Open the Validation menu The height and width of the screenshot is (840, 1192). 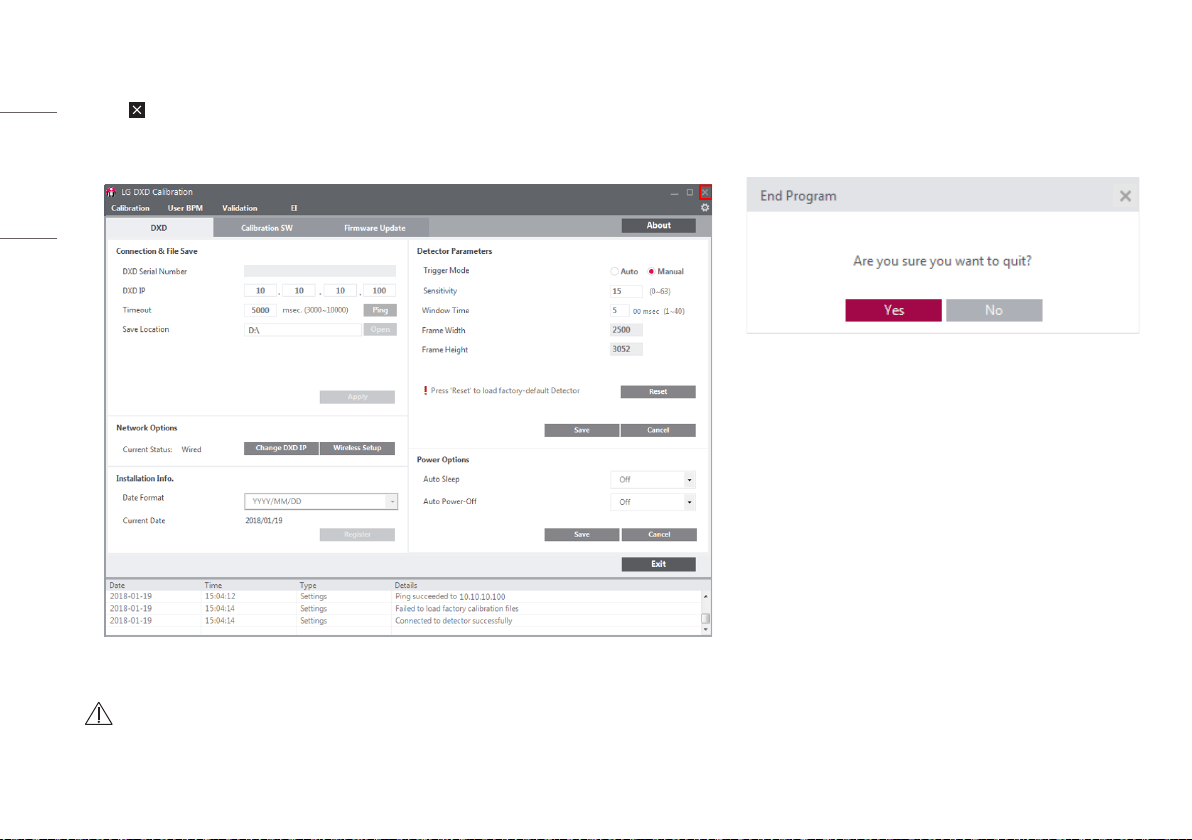coord(239,208)
